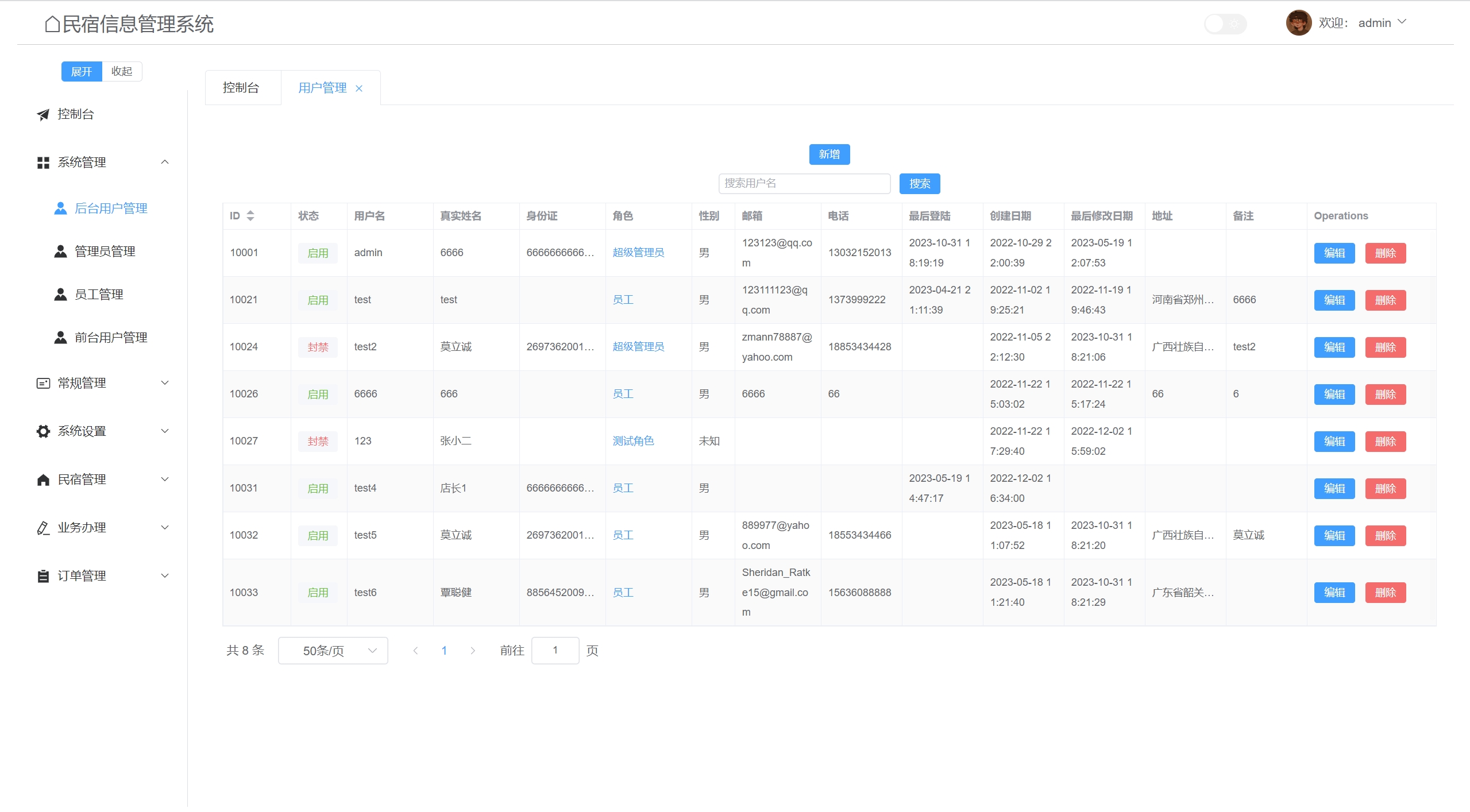Focus the 搜索用户名 search field
The width and height of the screenshot is (1470, 812).
tap(804, 184)
